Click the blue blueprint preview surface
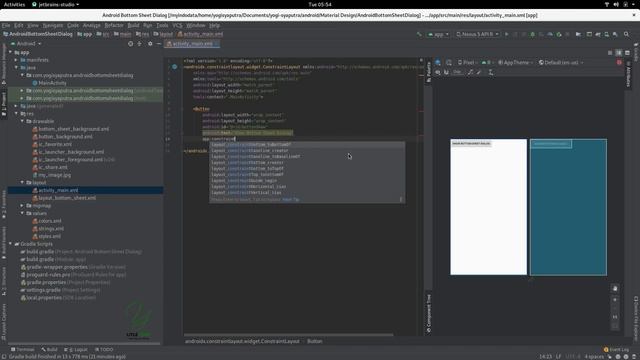640x360 pixels. (x=568, y=207)
